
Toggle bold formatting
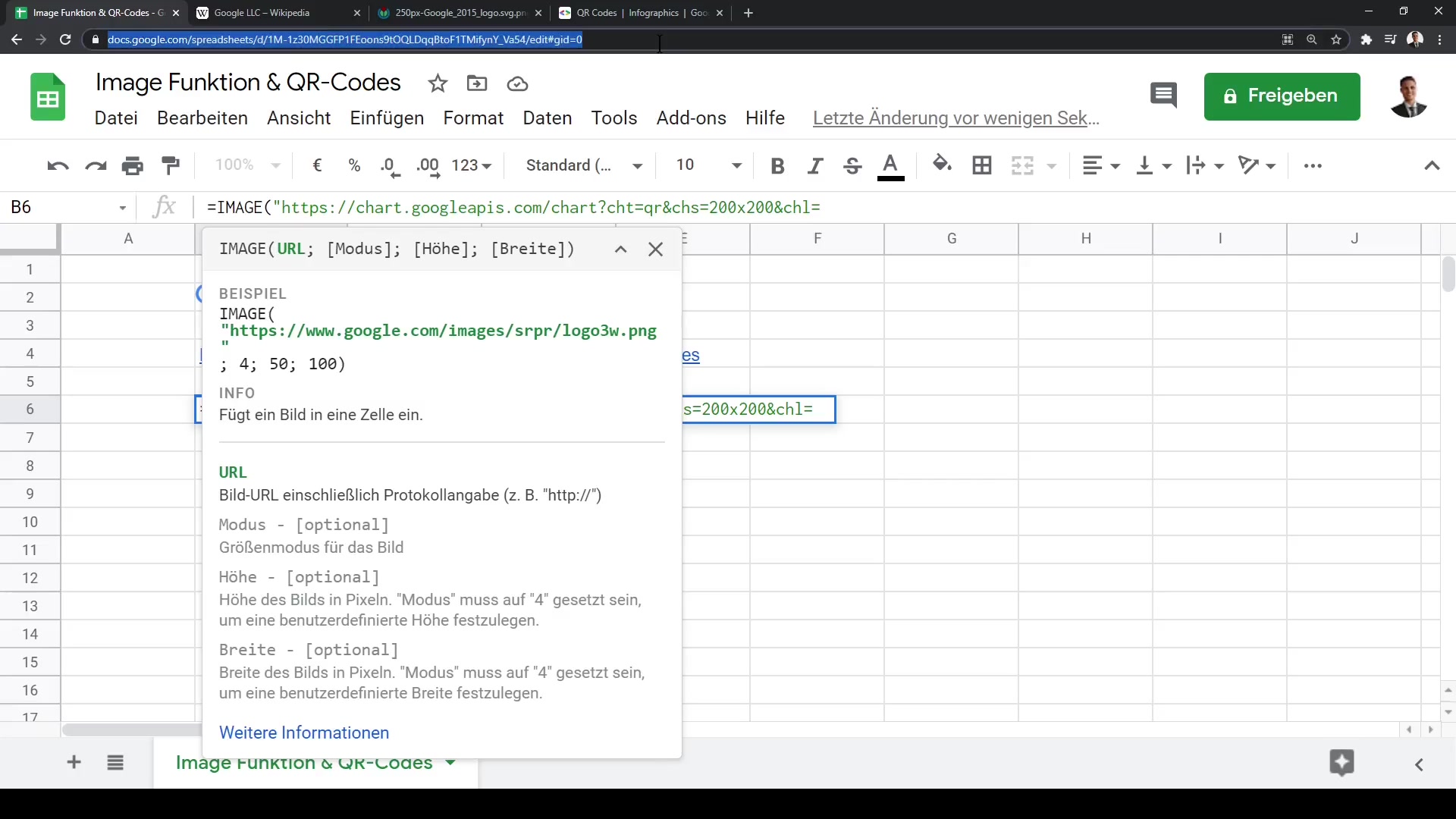[x=777, y=165]
